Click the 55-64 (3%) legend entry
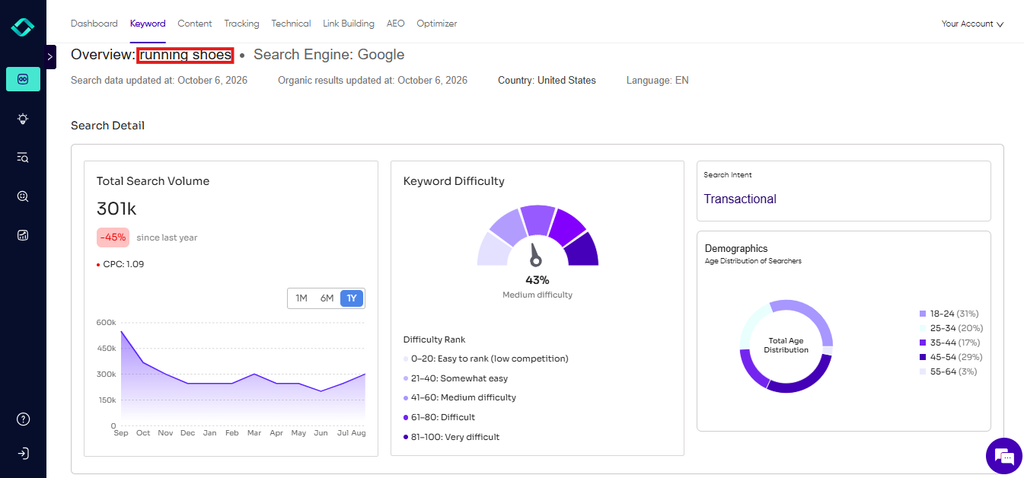The image size is (1024, 478). tap(948, 372)
